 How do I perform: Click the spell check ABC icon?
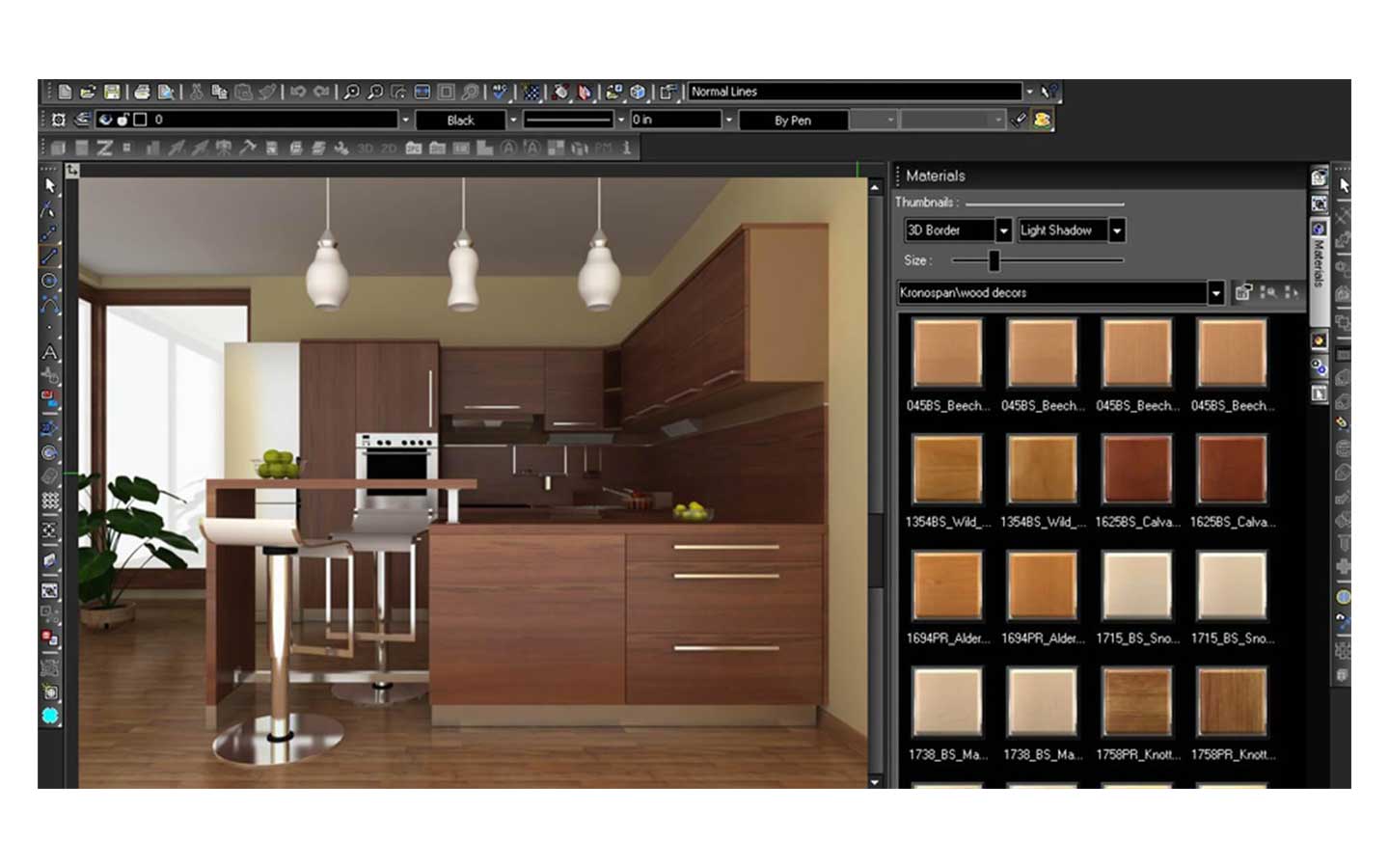[x=499, y=92]
